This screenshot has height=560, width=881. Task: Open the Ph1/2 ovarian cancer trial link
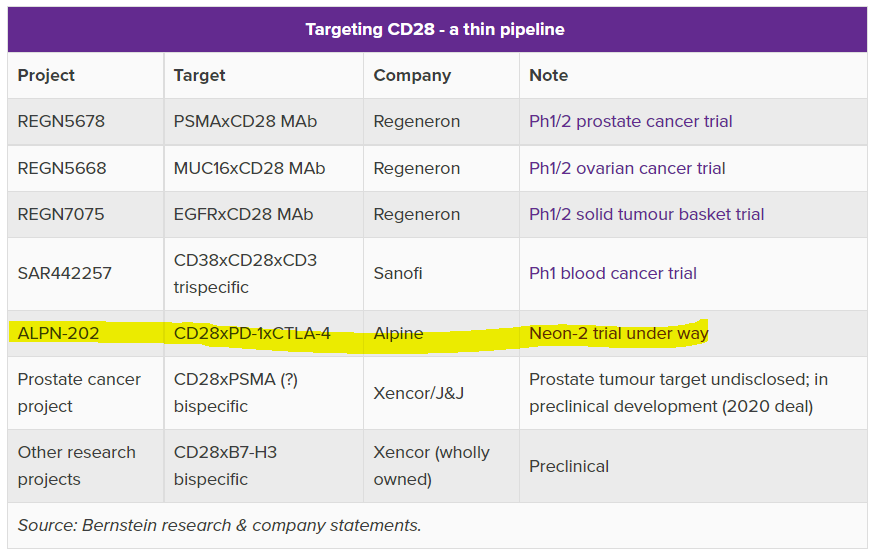[627, 168]
